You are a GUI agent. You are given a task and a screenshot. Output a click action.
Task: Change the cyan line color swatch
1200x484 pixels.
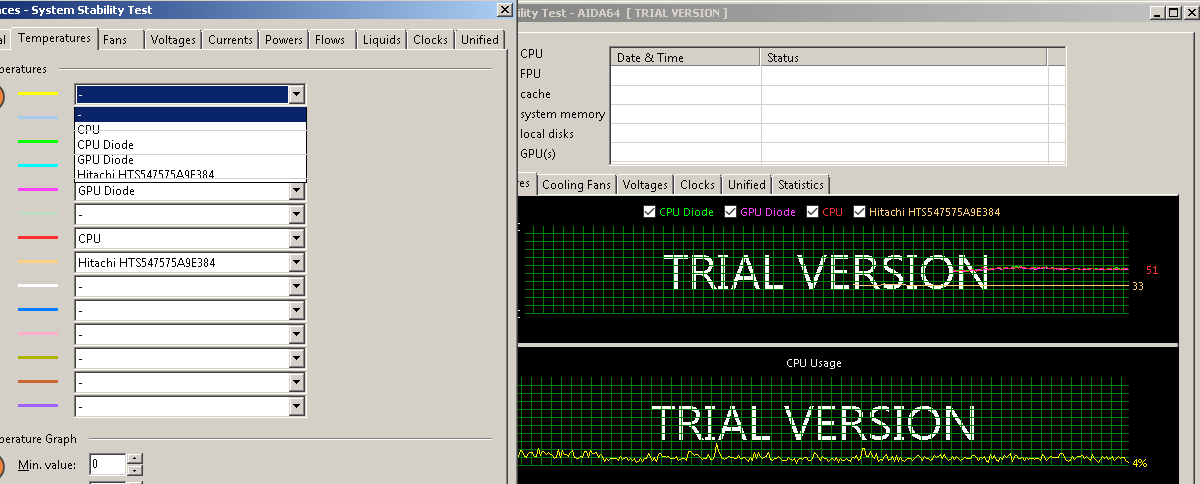38,166
